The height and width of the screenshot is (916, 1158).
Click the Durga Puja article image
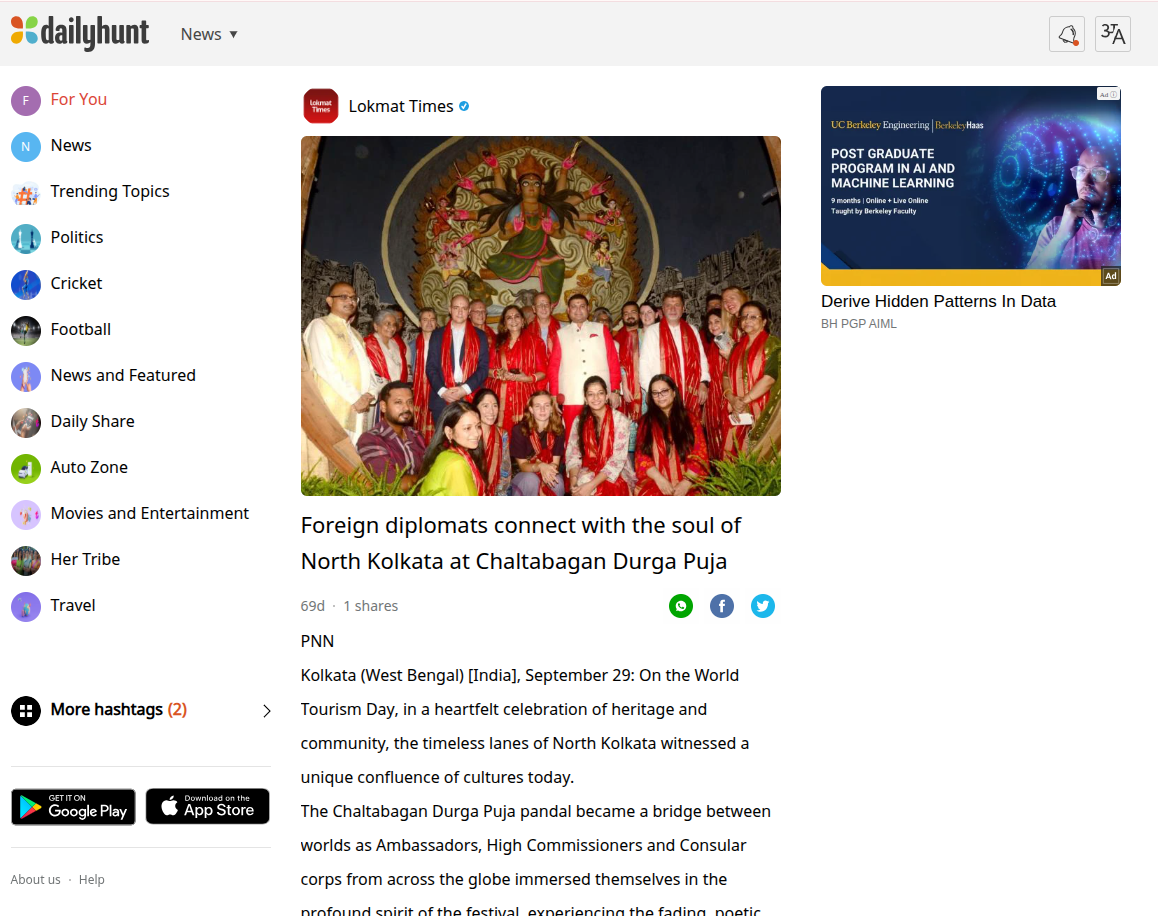tap(540, 316)
